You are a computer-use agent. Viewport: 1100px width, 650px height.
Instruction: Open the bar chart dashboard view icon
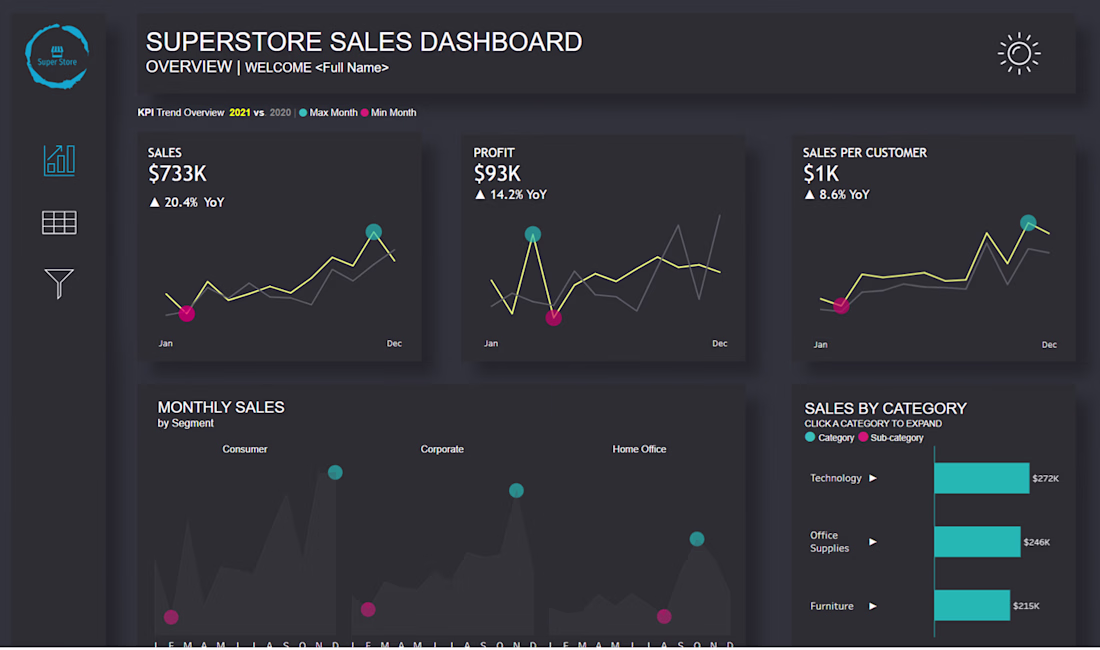coord(59,160)
